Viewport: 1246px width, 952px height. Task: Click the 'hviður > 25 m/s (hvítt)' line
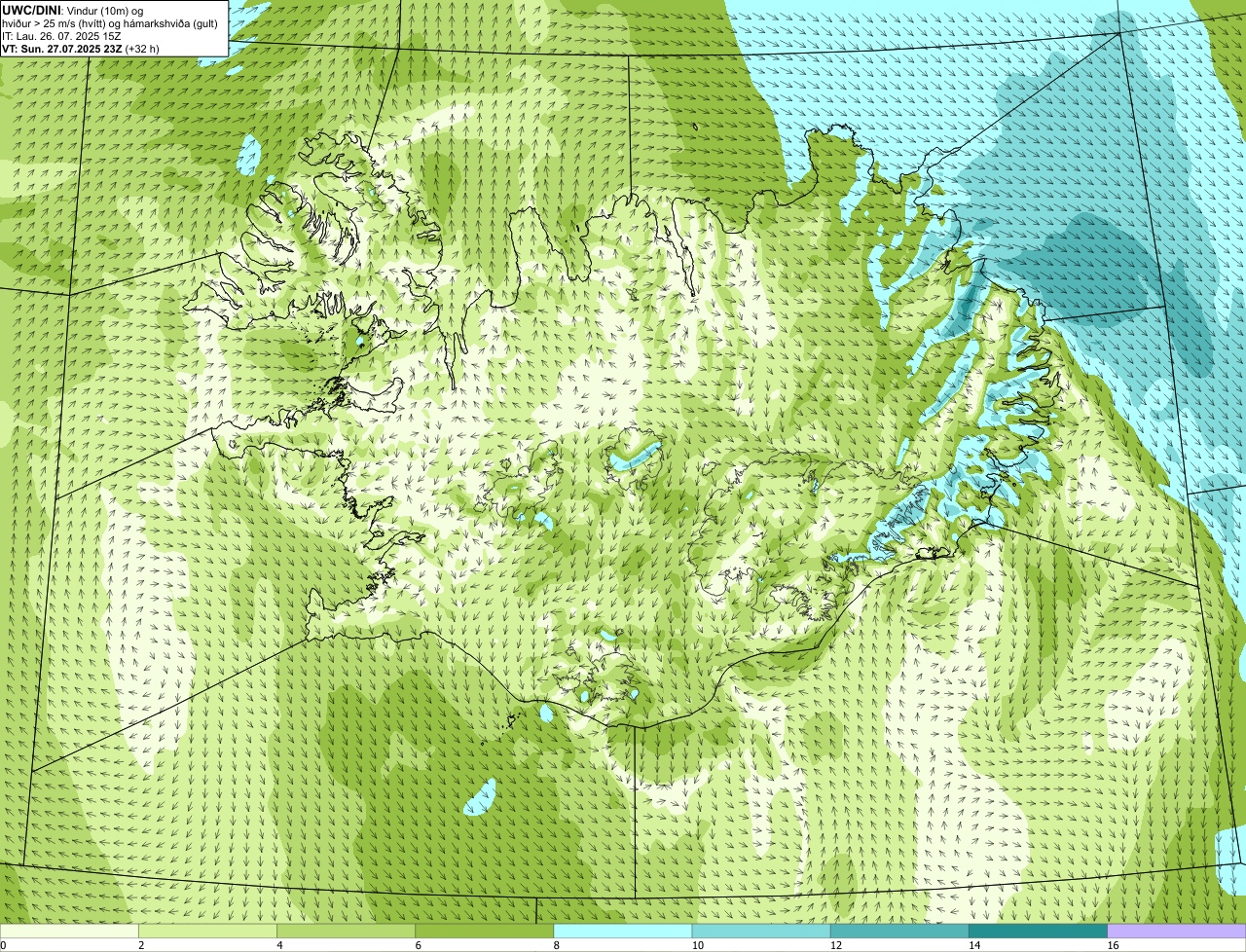pyautogui.click(x=112, y=22)
